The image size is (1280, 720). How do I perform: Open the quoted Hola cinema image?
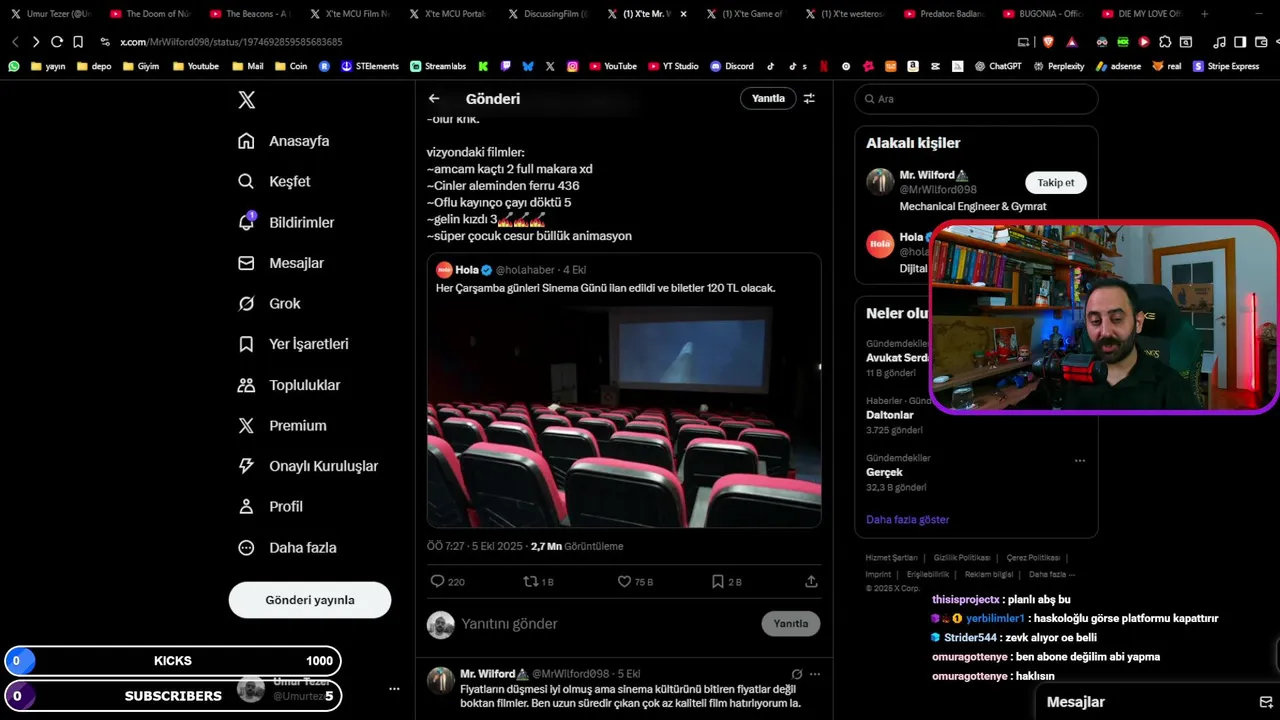624,416
